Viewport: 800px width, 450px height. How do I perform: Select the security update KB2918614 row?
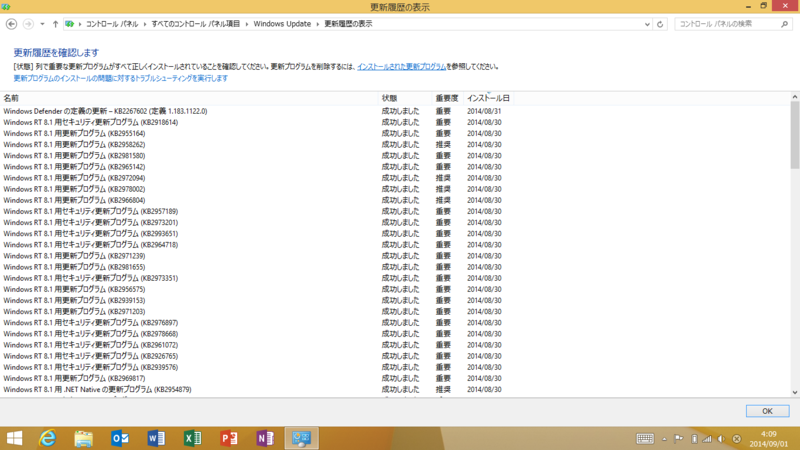(x=255, y=122)
